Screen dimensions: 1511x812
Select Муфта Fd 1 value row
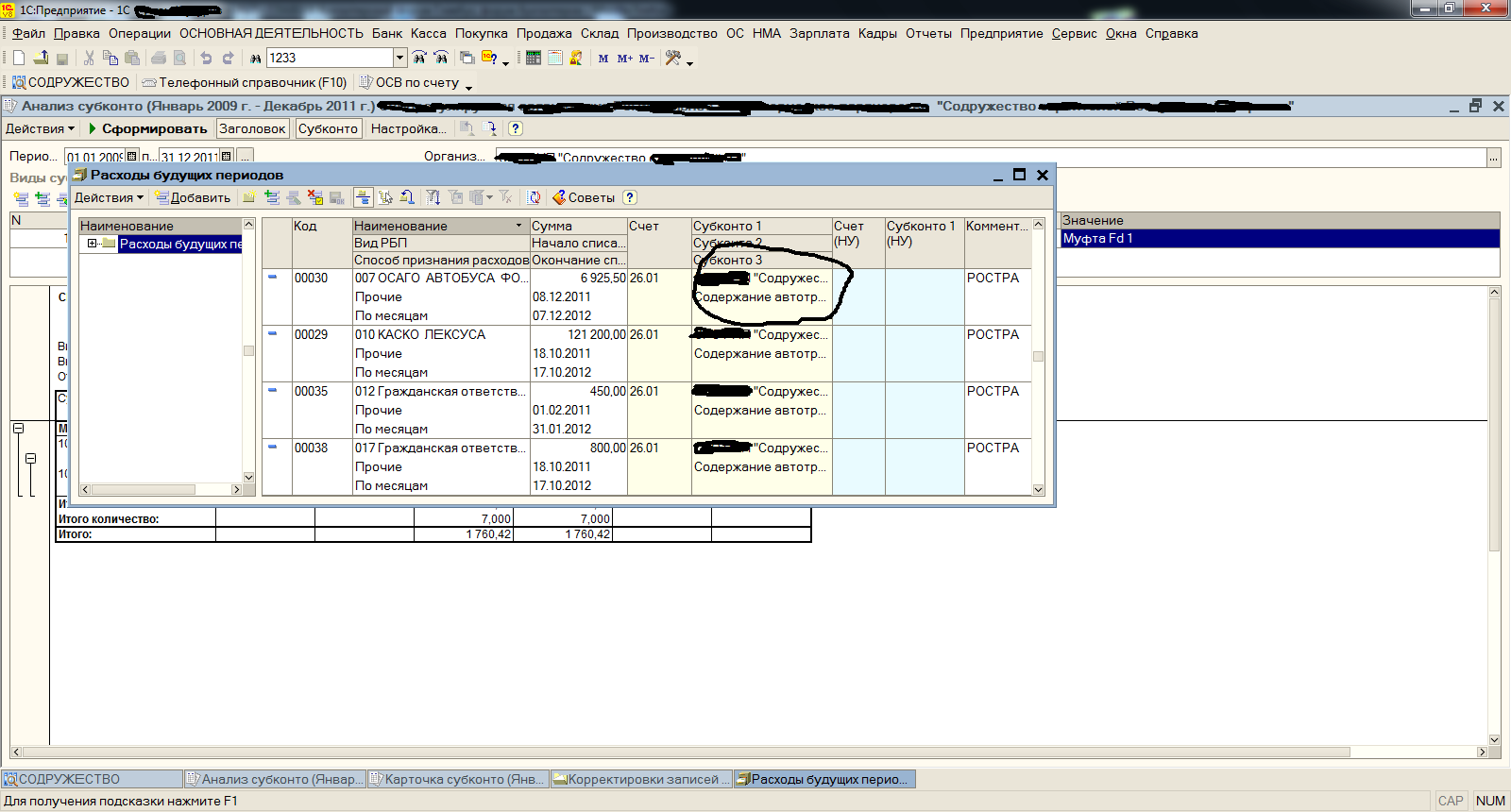(x=1280, y=238)
